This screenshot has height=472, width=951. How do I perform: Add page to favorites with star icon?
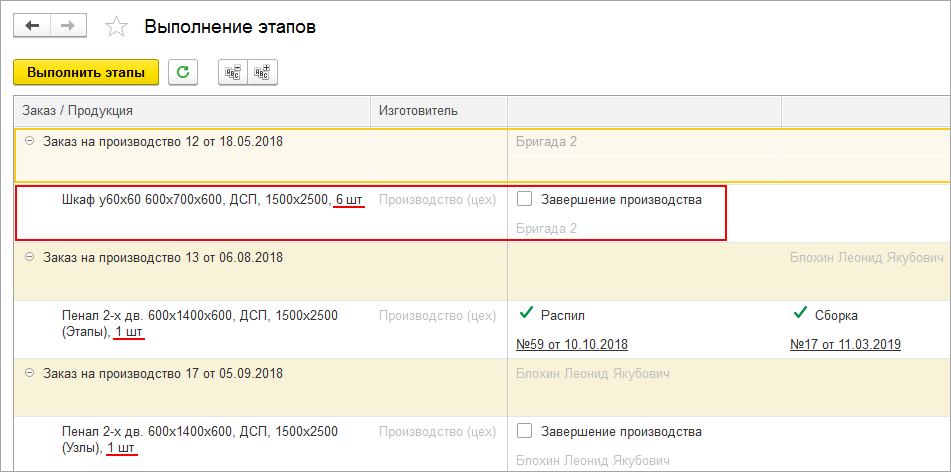pos(117,27)
